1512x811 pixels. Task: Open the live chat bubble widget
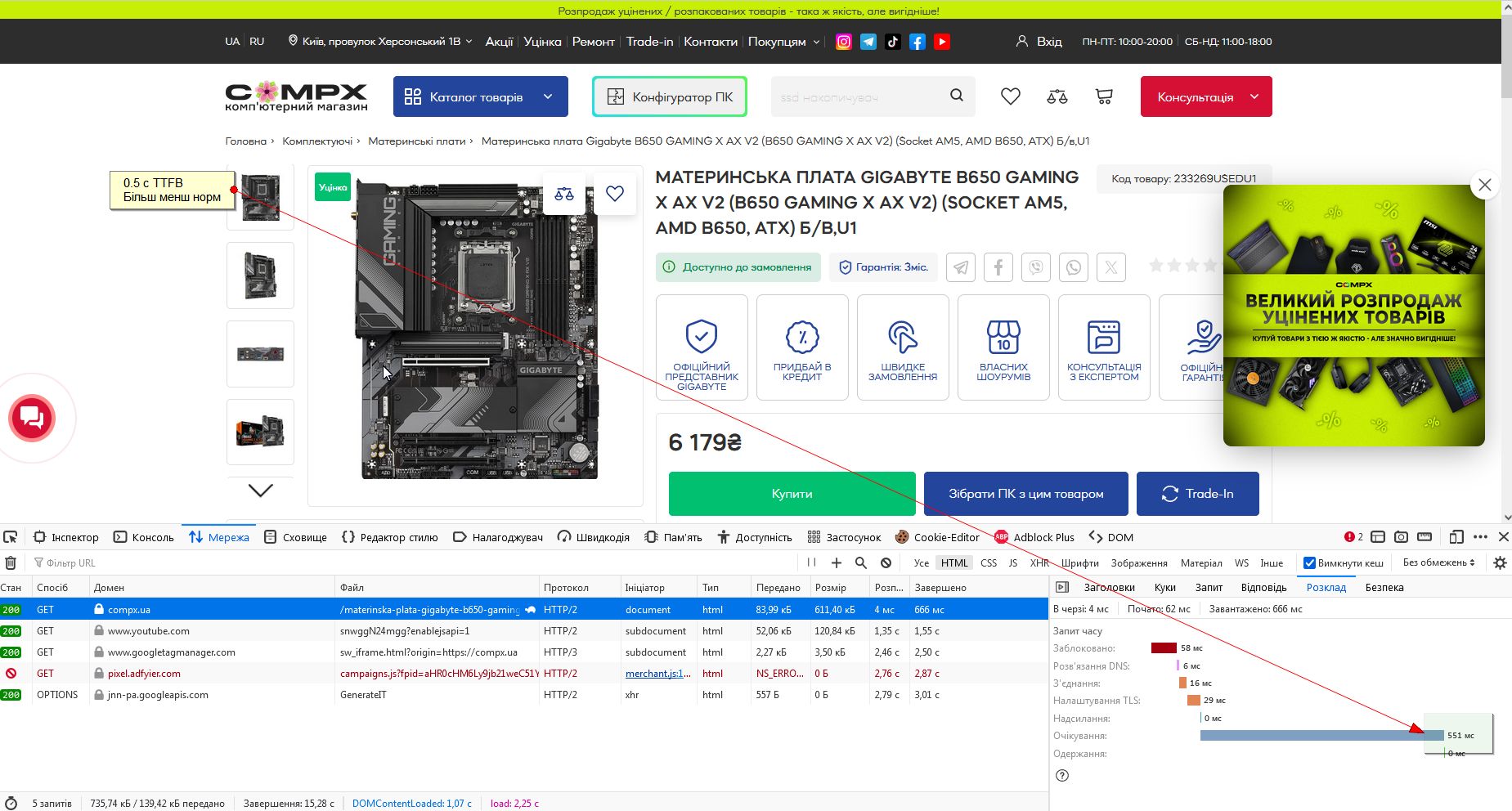(x=32, y=418)
